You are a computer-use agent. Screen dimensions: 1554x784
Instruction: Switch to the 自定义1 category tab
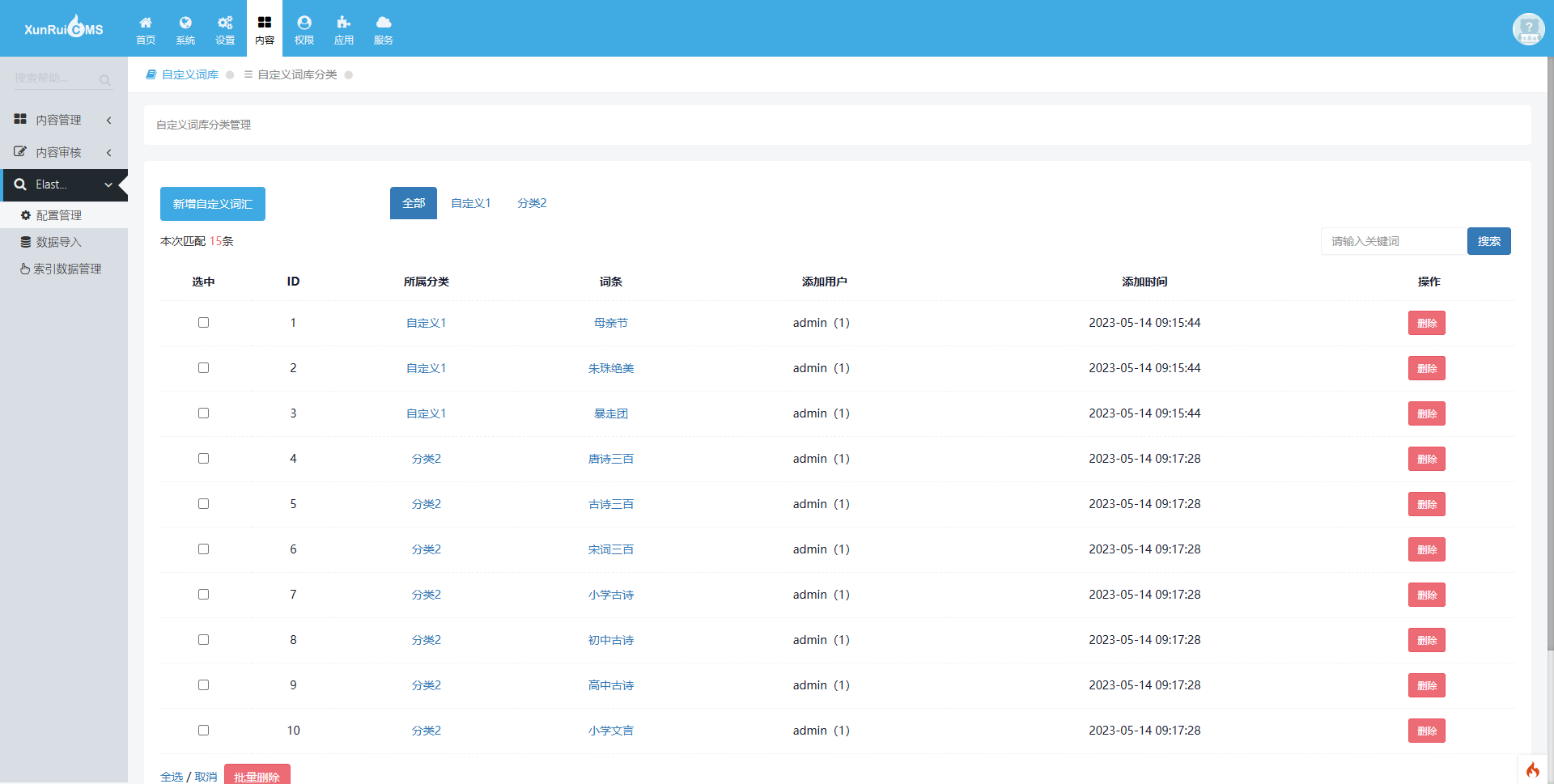471,203
